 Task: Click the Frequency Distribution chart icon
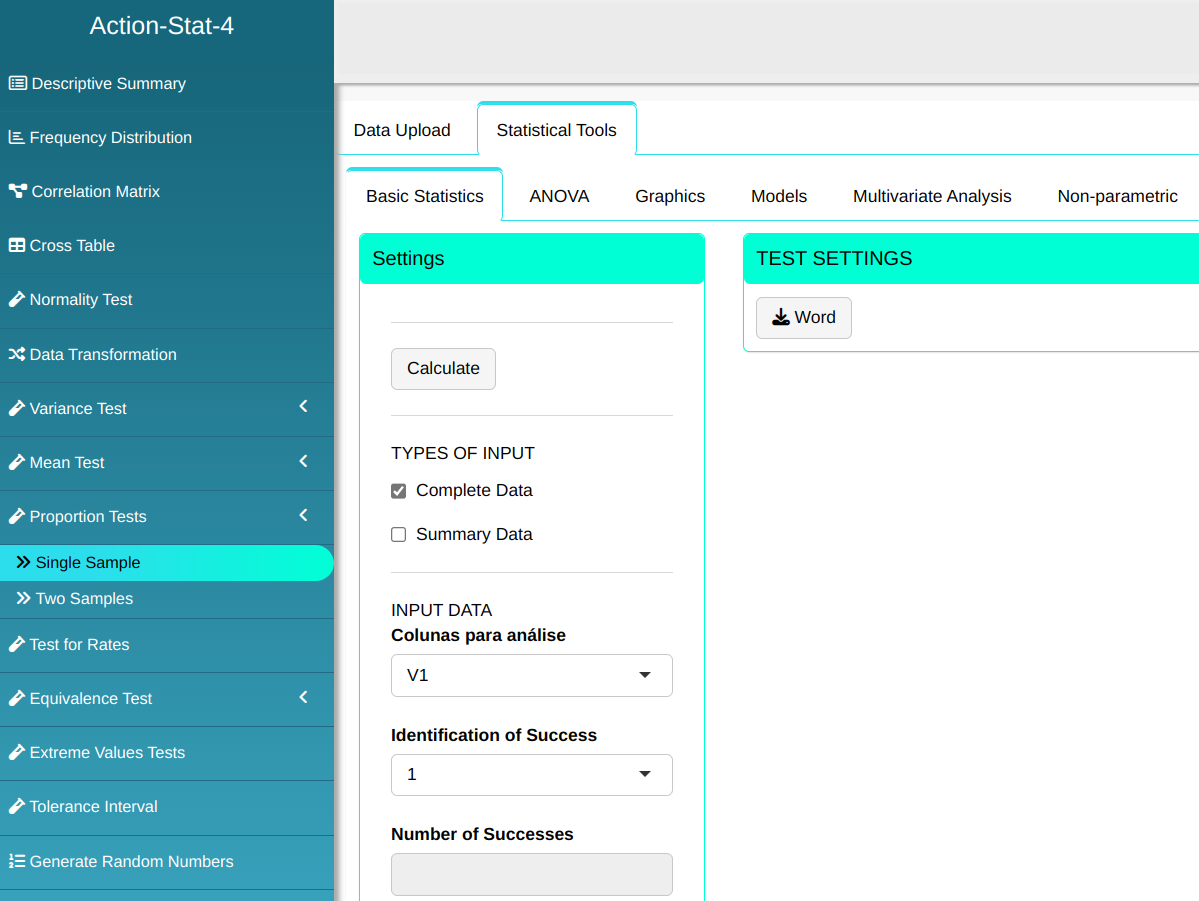[x=16, y=138]
